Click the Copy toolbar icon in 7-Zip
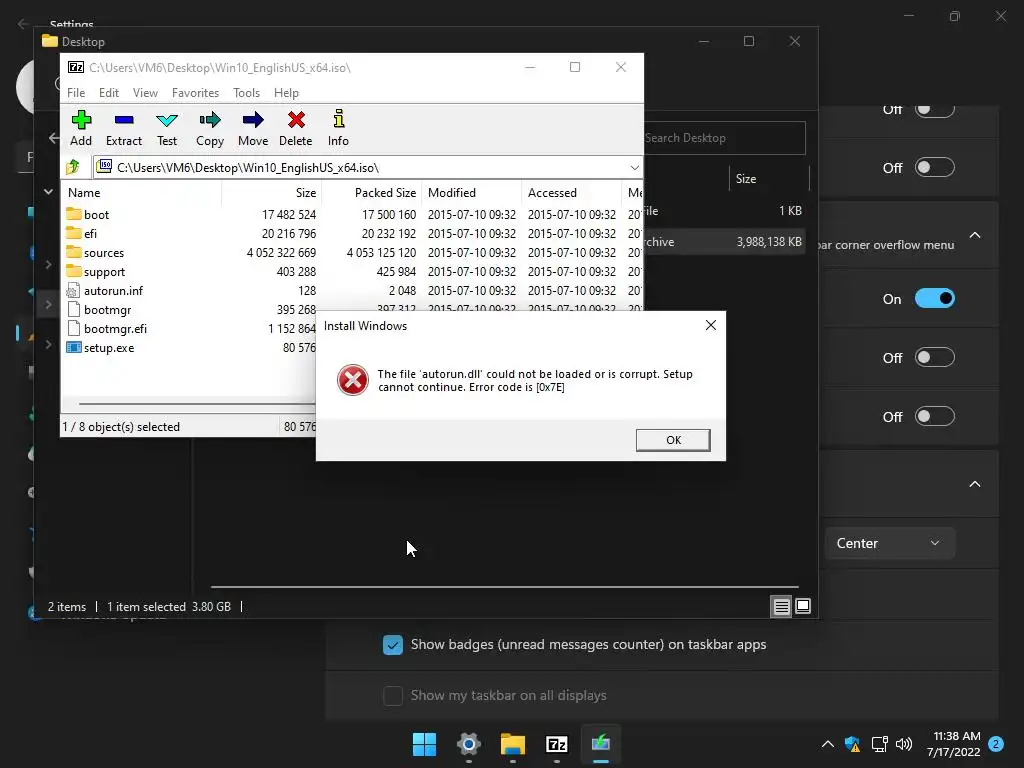 coord(210,128)
